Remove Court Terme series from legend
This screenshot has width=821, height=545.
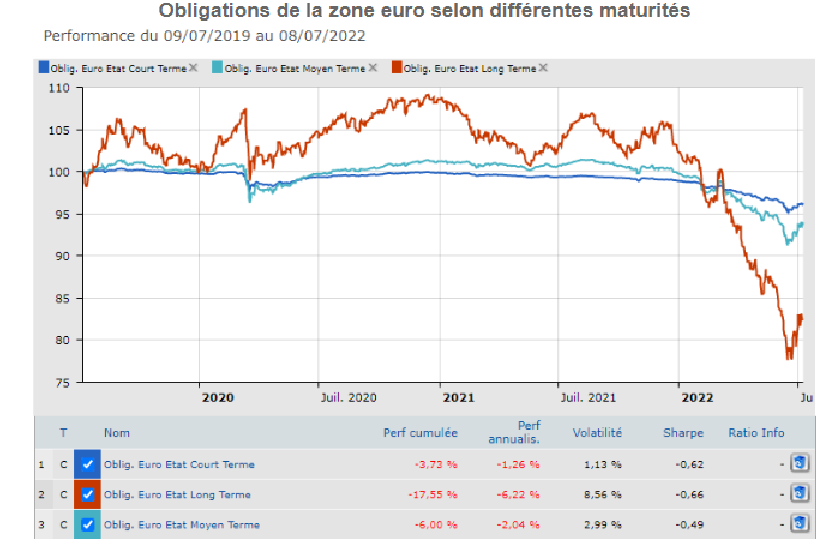coord(194,68)
